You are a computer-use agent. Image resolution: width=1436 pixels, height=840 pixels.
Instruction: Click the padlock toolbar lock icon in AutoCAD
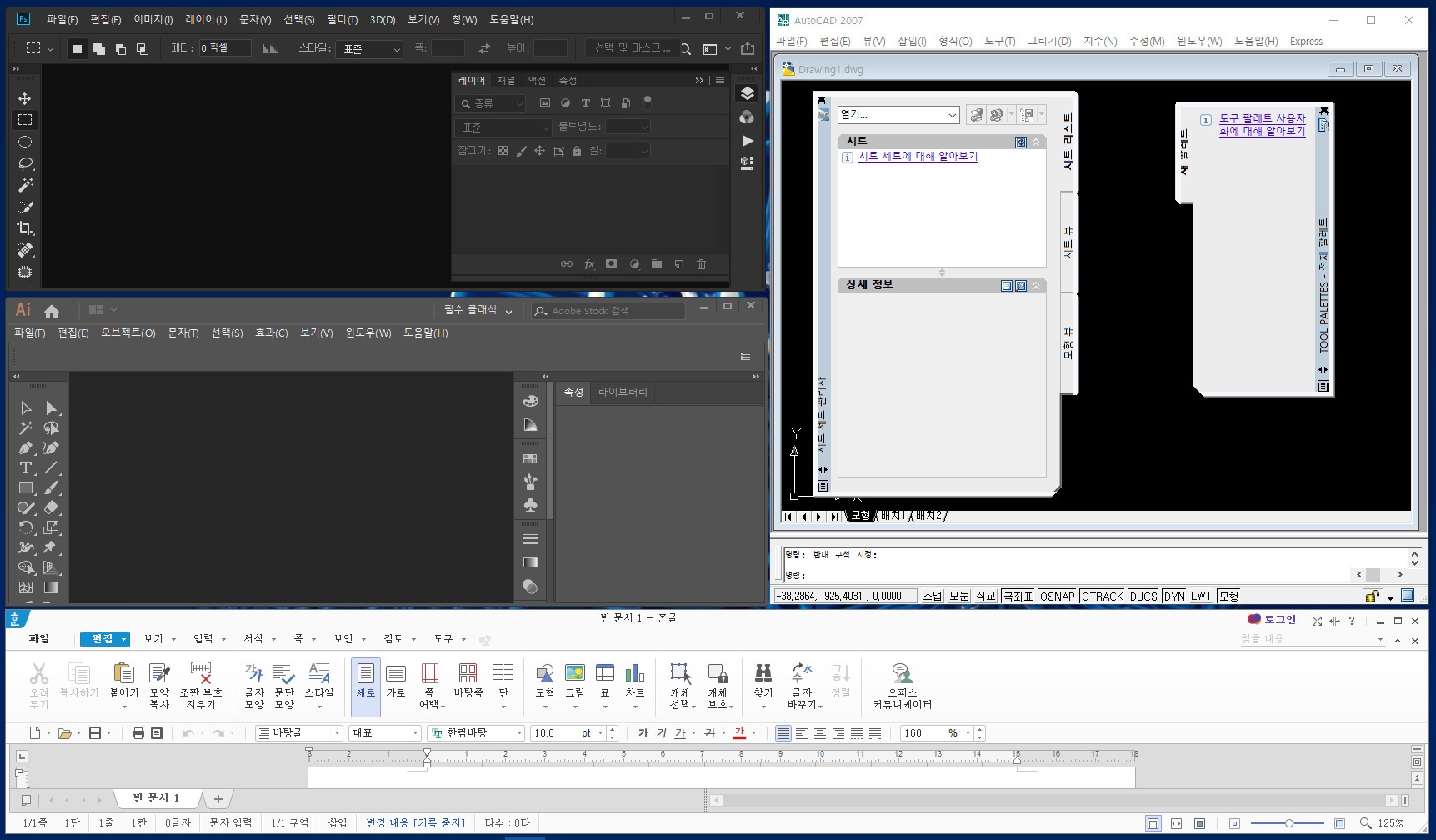click(x=1371, y=596)
